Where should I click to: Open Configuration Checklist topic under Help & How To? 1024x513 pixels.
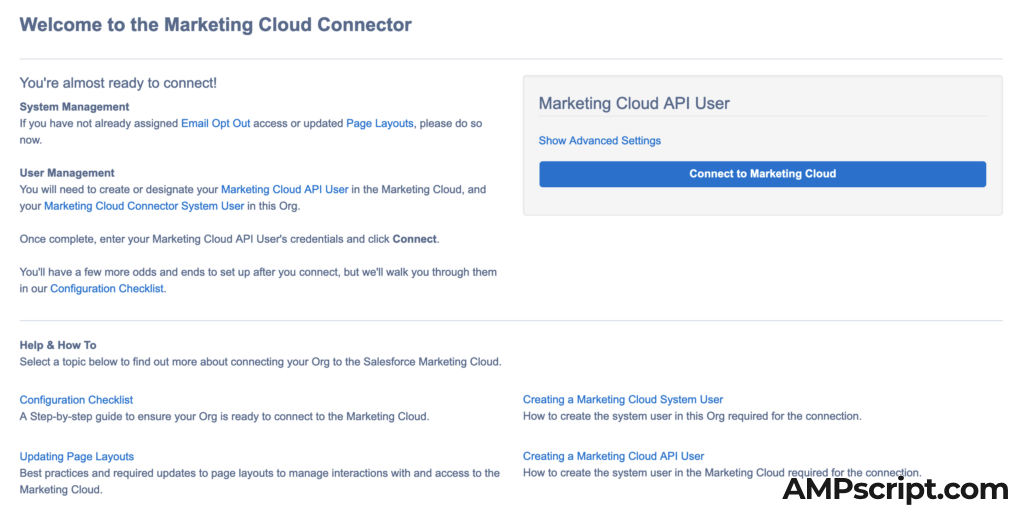tap(76, 400)
